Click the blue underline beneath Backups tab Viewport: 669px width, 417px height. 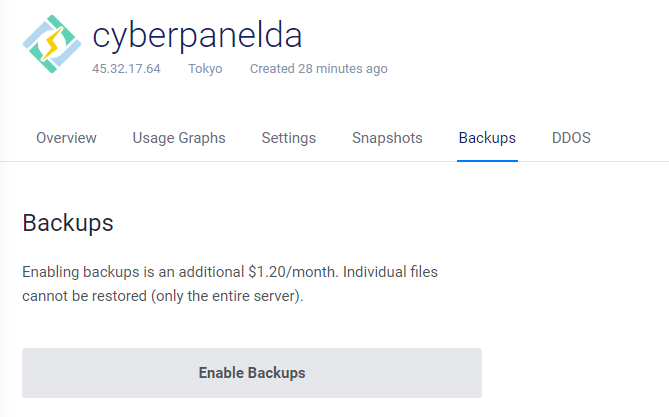pyautogui.click(x=487, y=160)
